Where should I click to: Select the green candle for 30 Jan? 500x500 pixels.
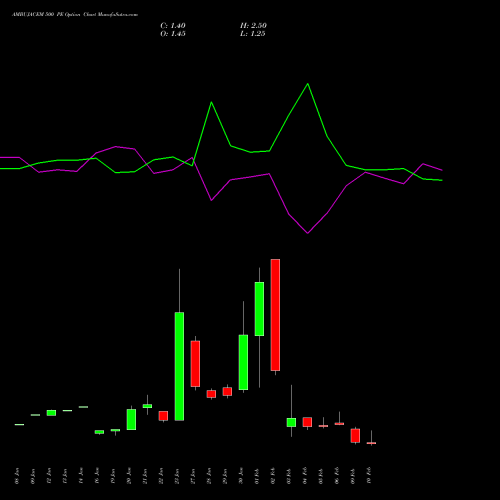pos(243,362)
